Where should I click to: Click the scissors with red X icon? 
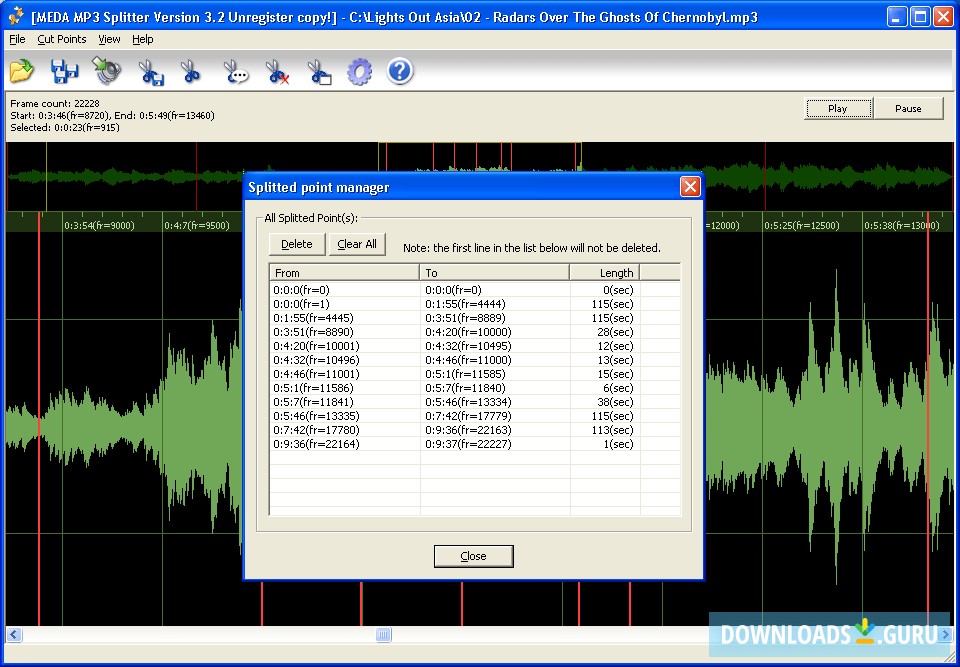tap(277, 72)
